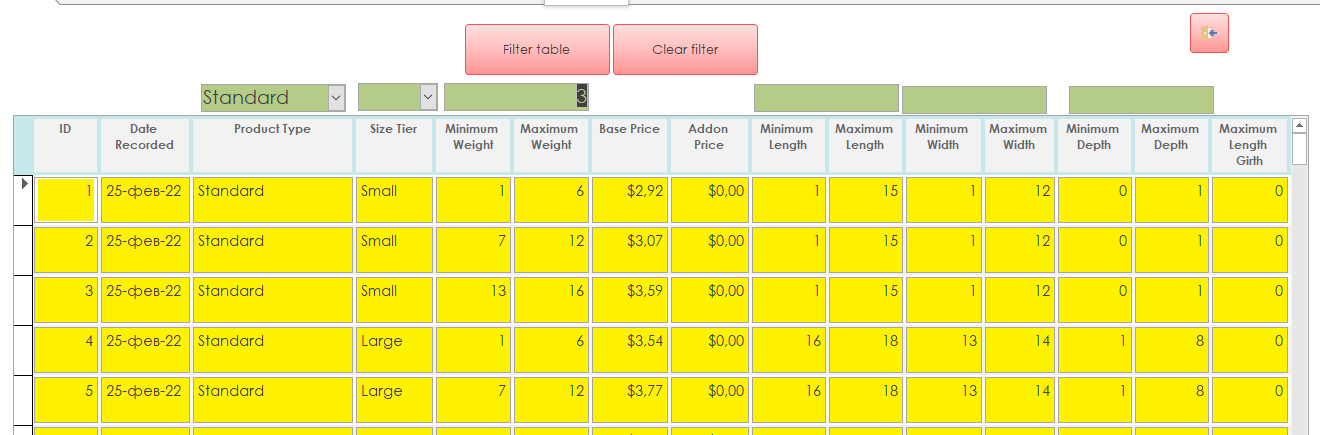
Task: Select the record selector for row ID 3
Action: [x=24, y=300]
